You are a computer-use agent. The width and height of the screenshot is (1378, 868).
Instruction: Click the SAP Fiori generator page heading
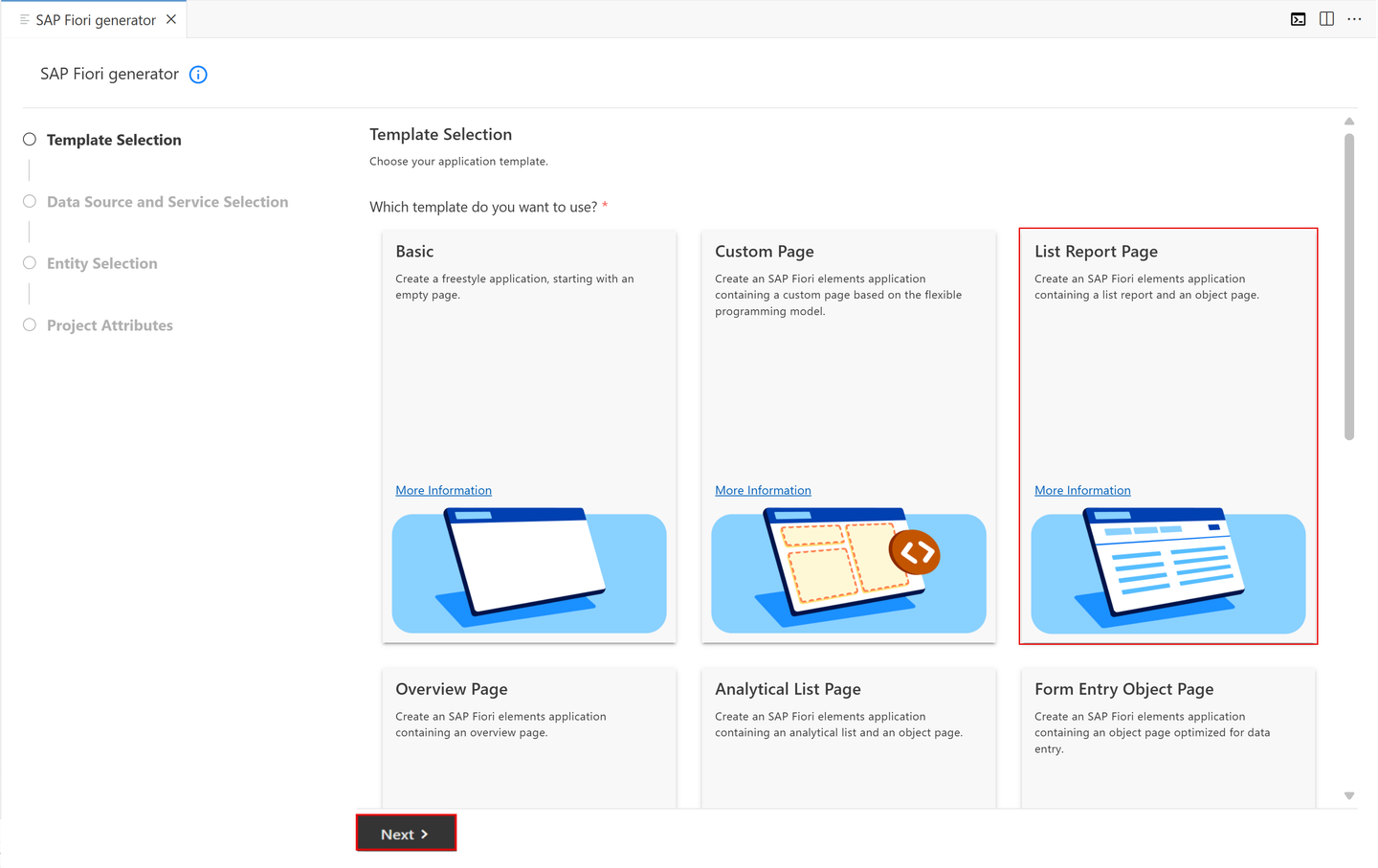pyautogui.click(x=109, y=74)
